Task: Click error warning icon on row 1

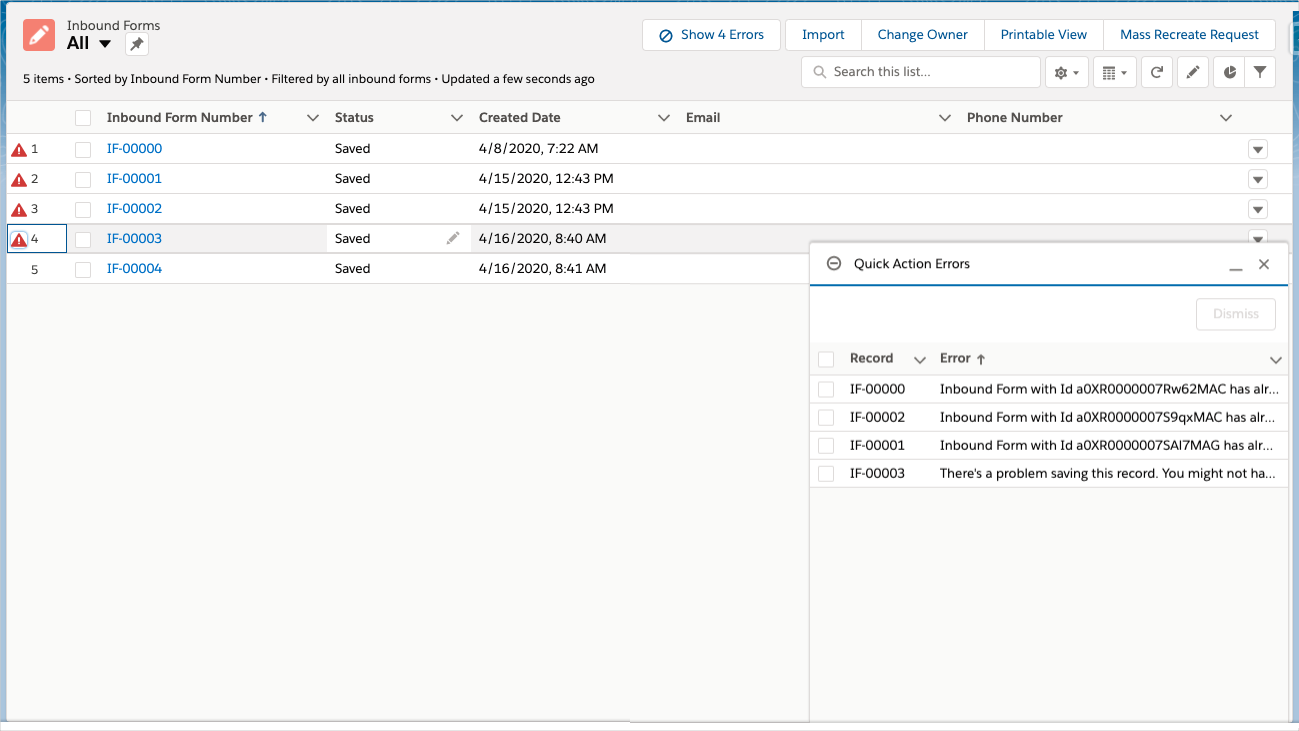Action: [19, 150]
